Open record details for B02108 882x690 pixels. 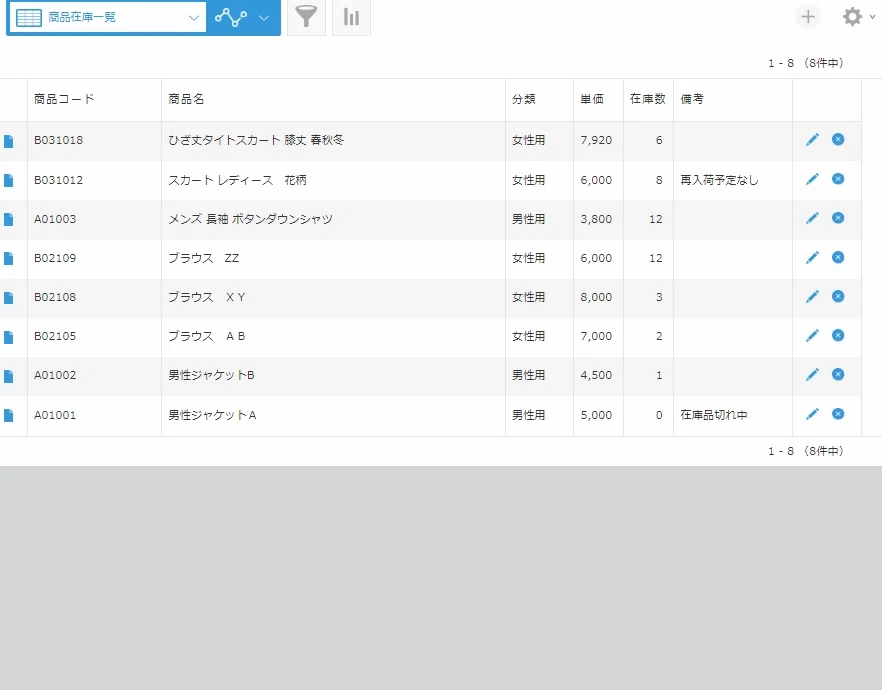click(8, 297)
